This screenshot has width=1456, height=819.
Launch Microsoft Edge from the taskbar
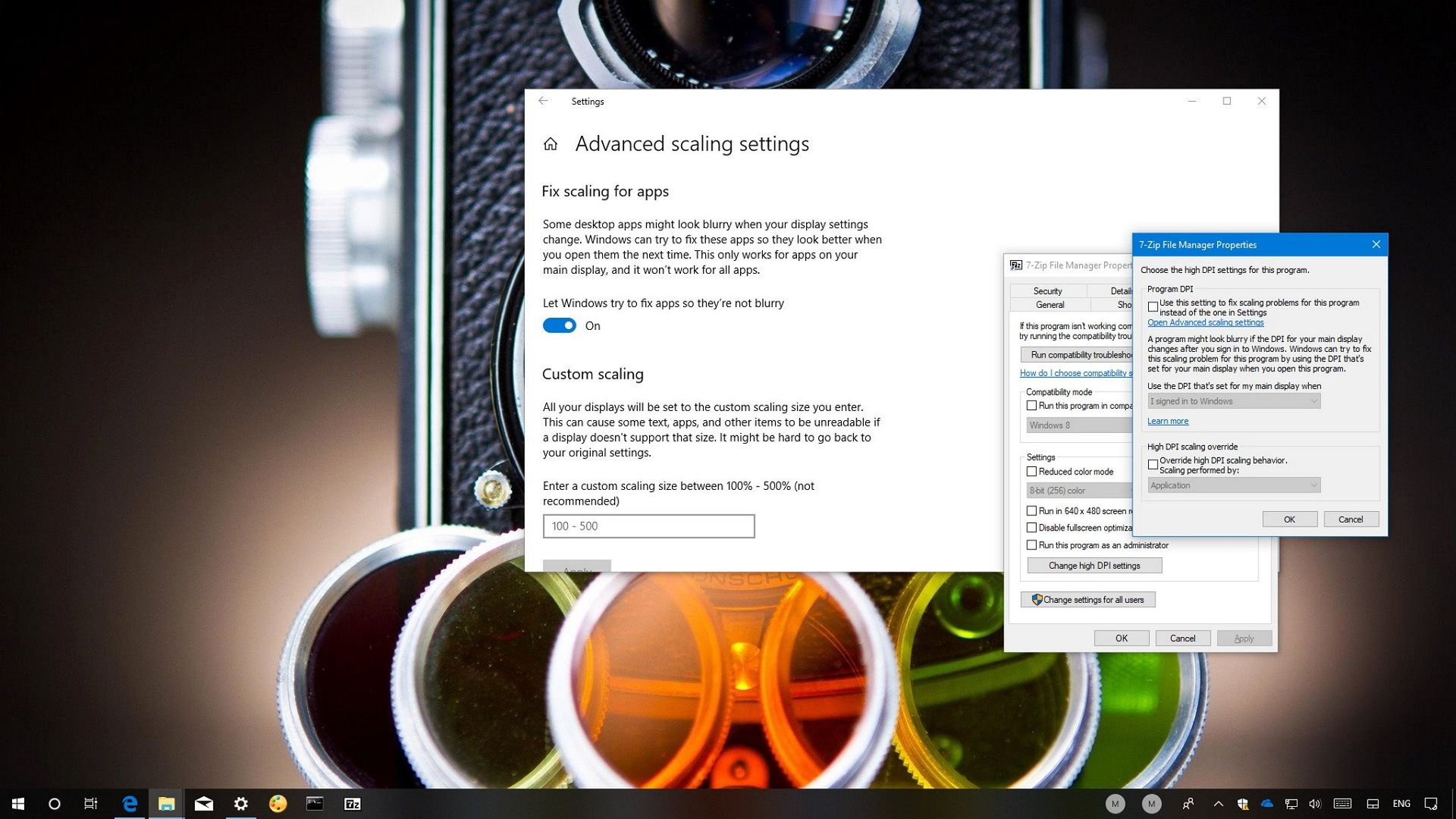129,803
